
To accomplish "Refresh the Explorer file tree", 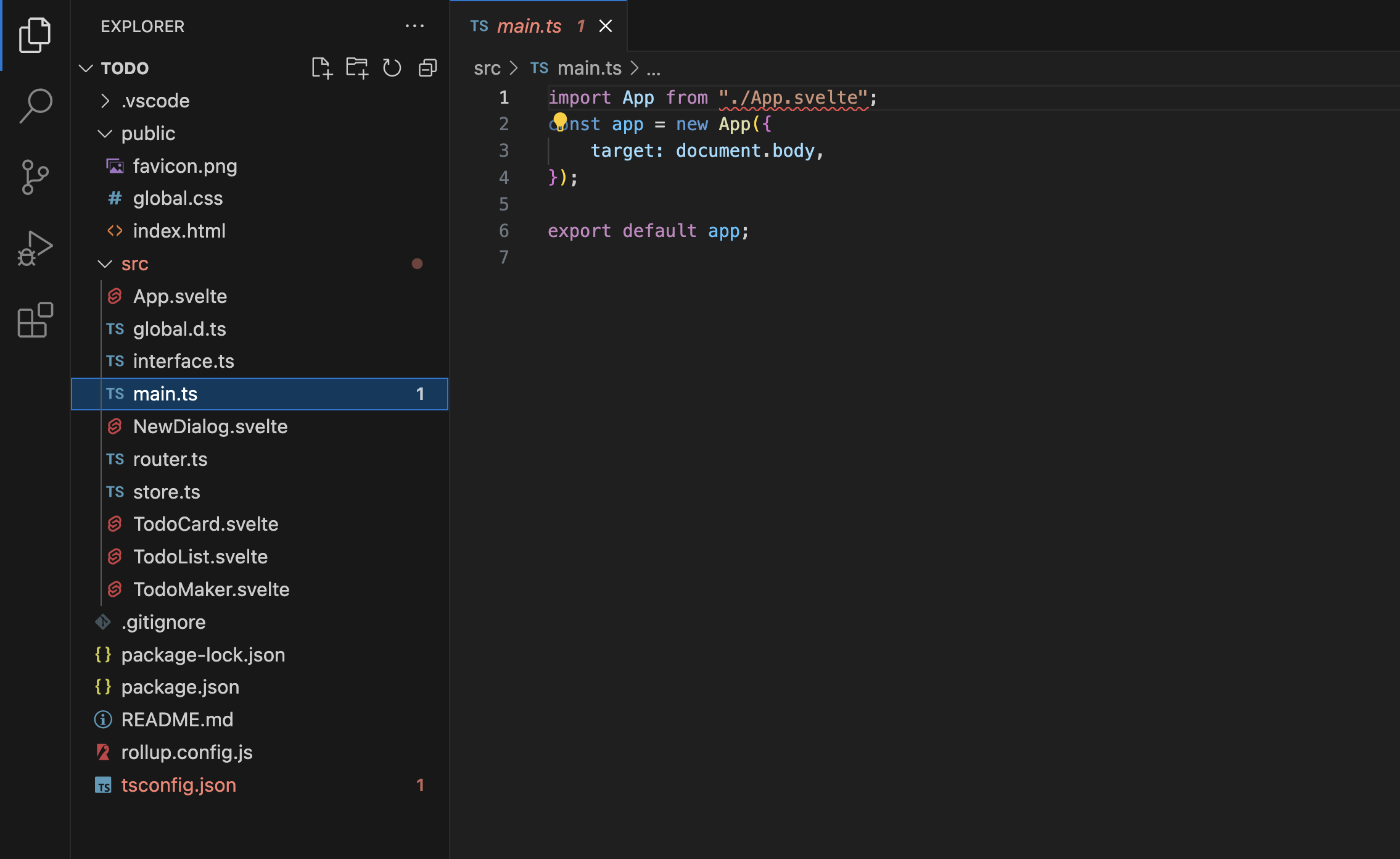I will pyautogui.click(x=392, y=68).
